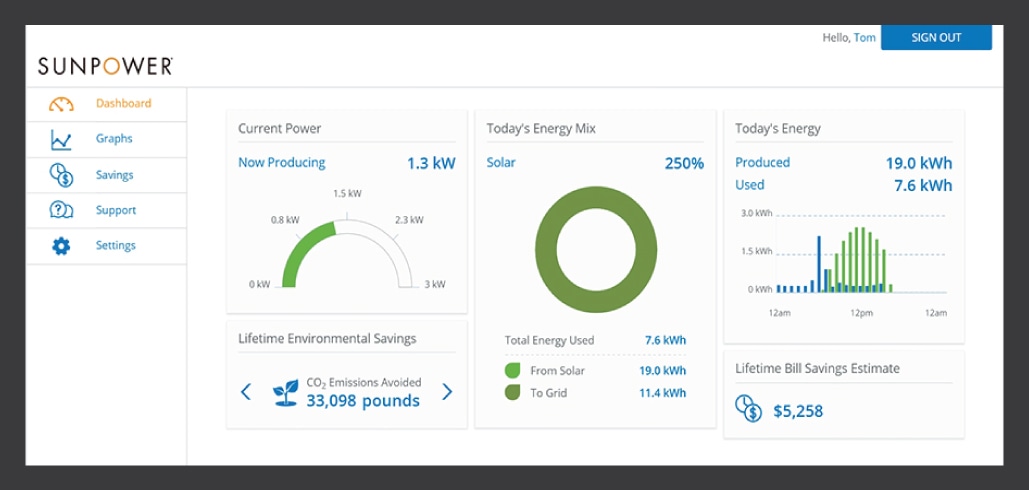
Task: Click the Used label in Today's Energy
Action: coord(749,185)
